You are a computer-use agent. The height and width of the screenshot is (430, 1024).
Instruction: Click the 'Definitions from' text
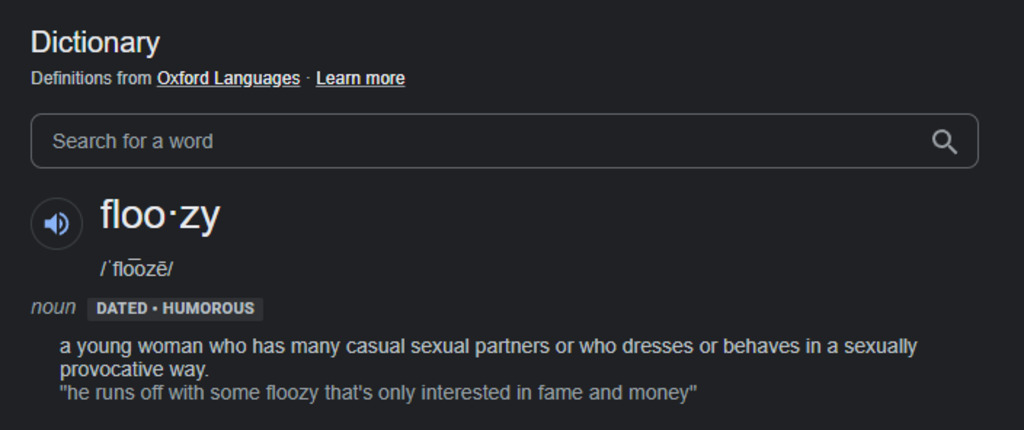coord(91,78)
